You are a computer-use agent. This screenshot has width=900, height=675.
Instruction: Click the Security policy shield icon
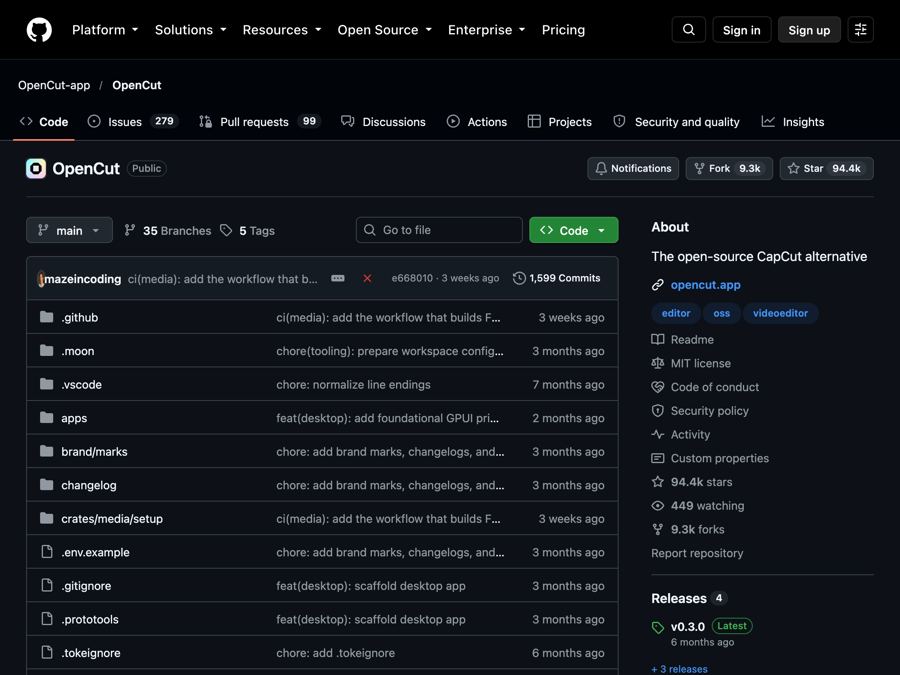pyautogui.click(x=658, y=411)
